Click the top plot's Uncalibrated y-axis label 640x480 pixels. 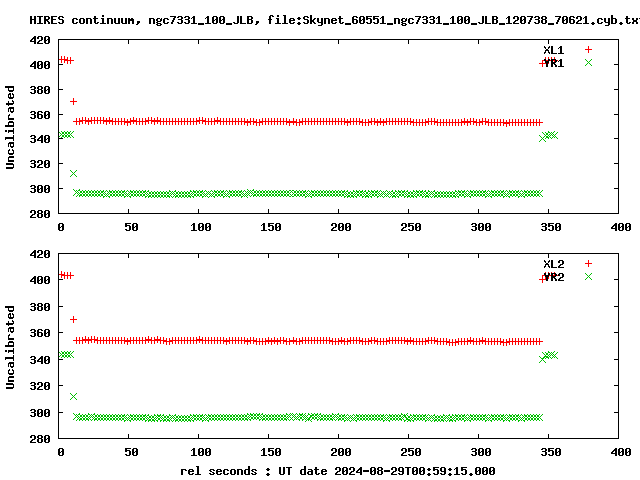(10, 127)
